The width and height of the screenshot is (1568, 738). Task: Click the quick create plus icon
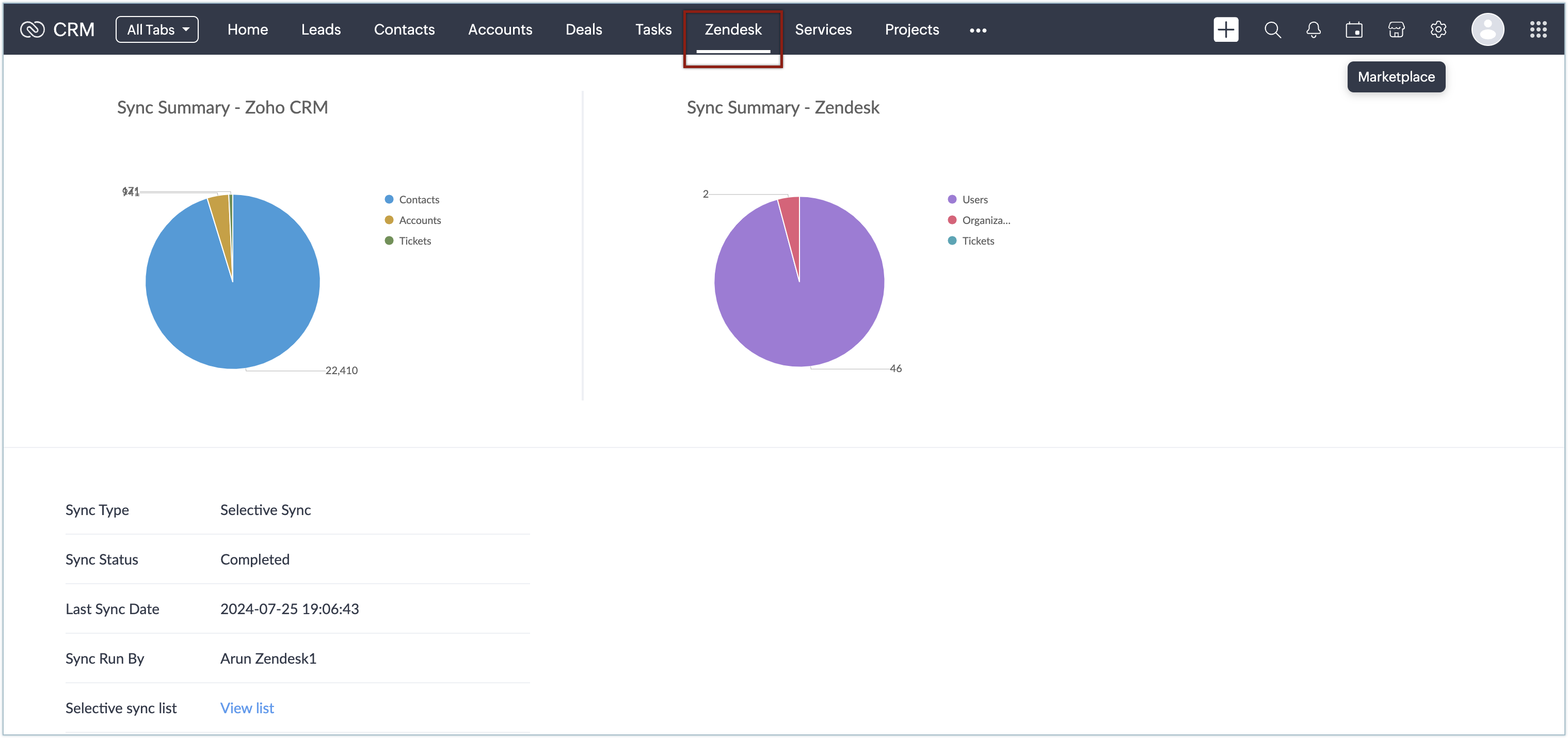click(x=1225, y=29)
